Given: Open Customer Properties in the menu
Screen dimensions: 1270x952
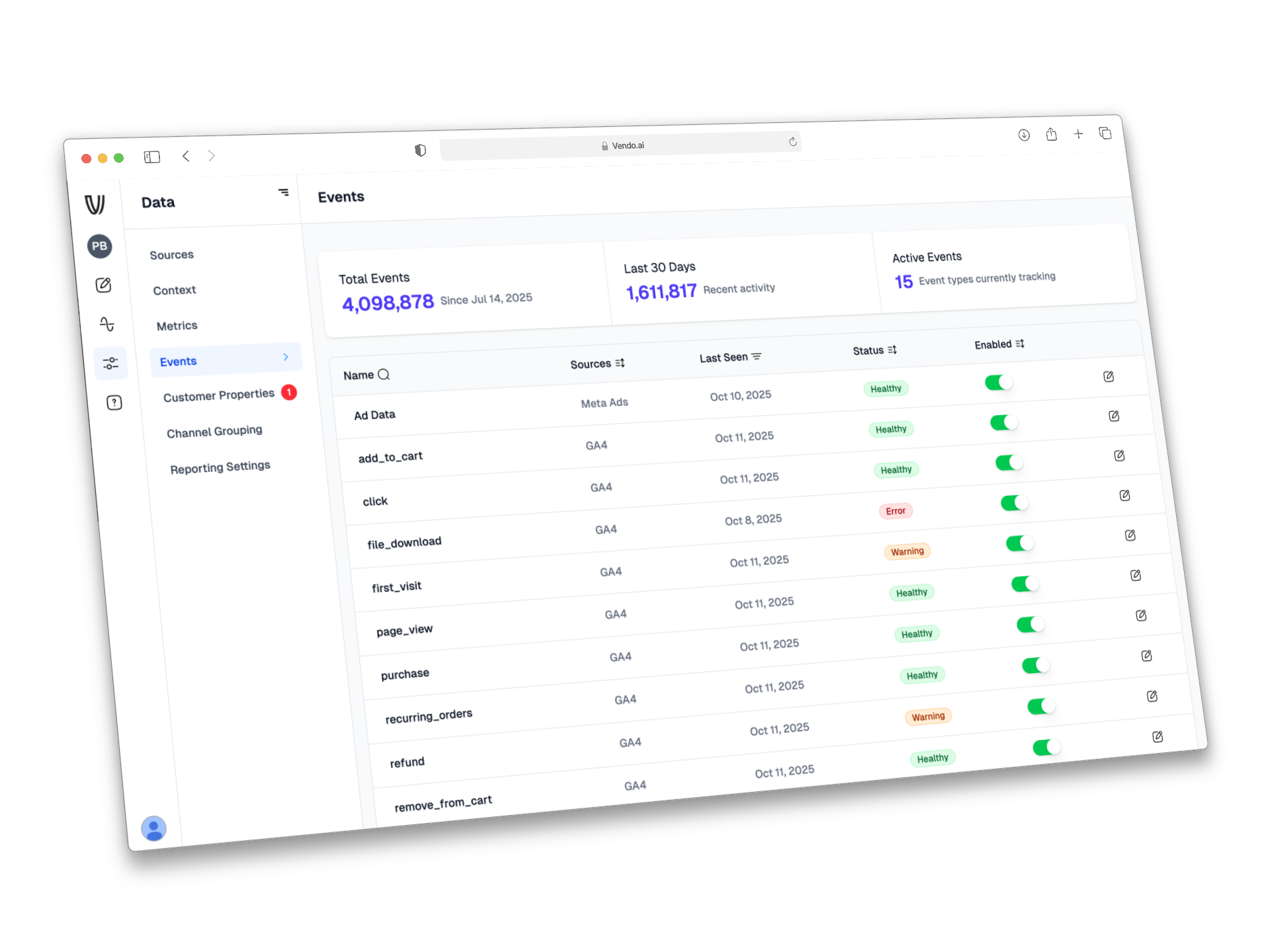Looking at the screenshot, I should [x=219, y=395].
